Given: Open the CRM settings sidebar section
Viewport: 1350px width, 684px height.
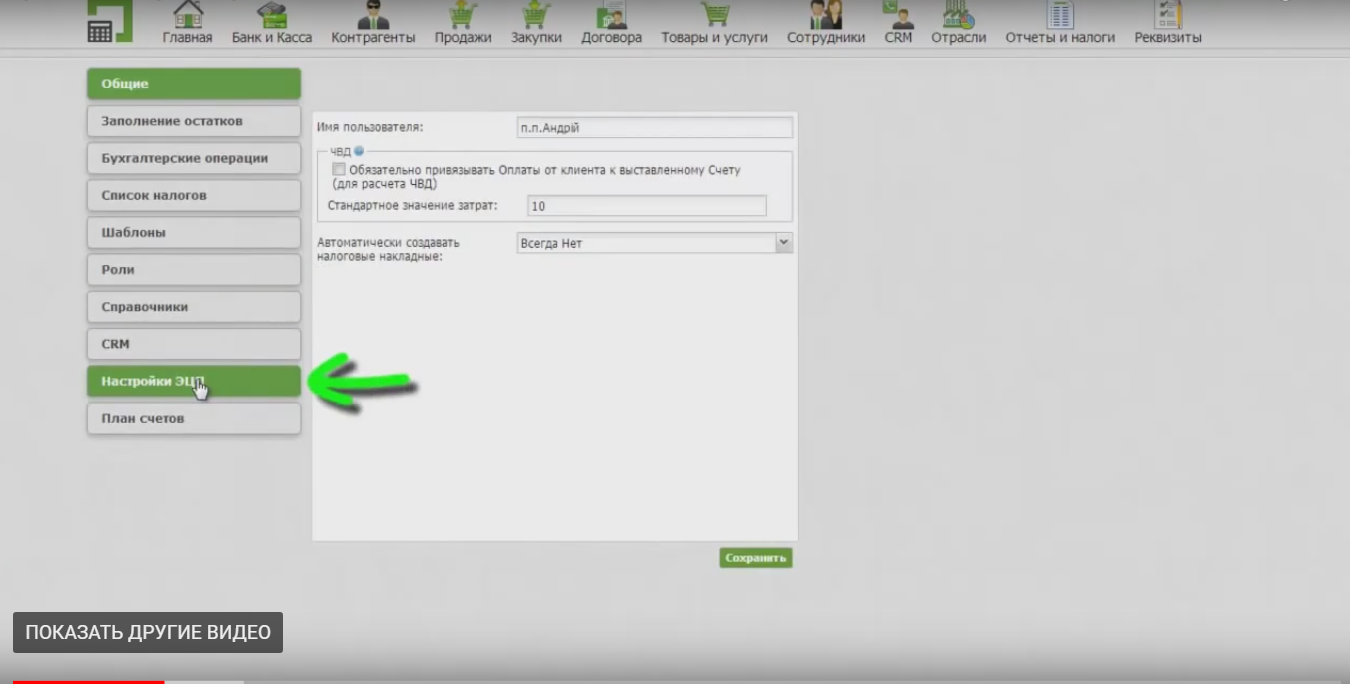Looking at the screenshot, I should pos(194,343).
